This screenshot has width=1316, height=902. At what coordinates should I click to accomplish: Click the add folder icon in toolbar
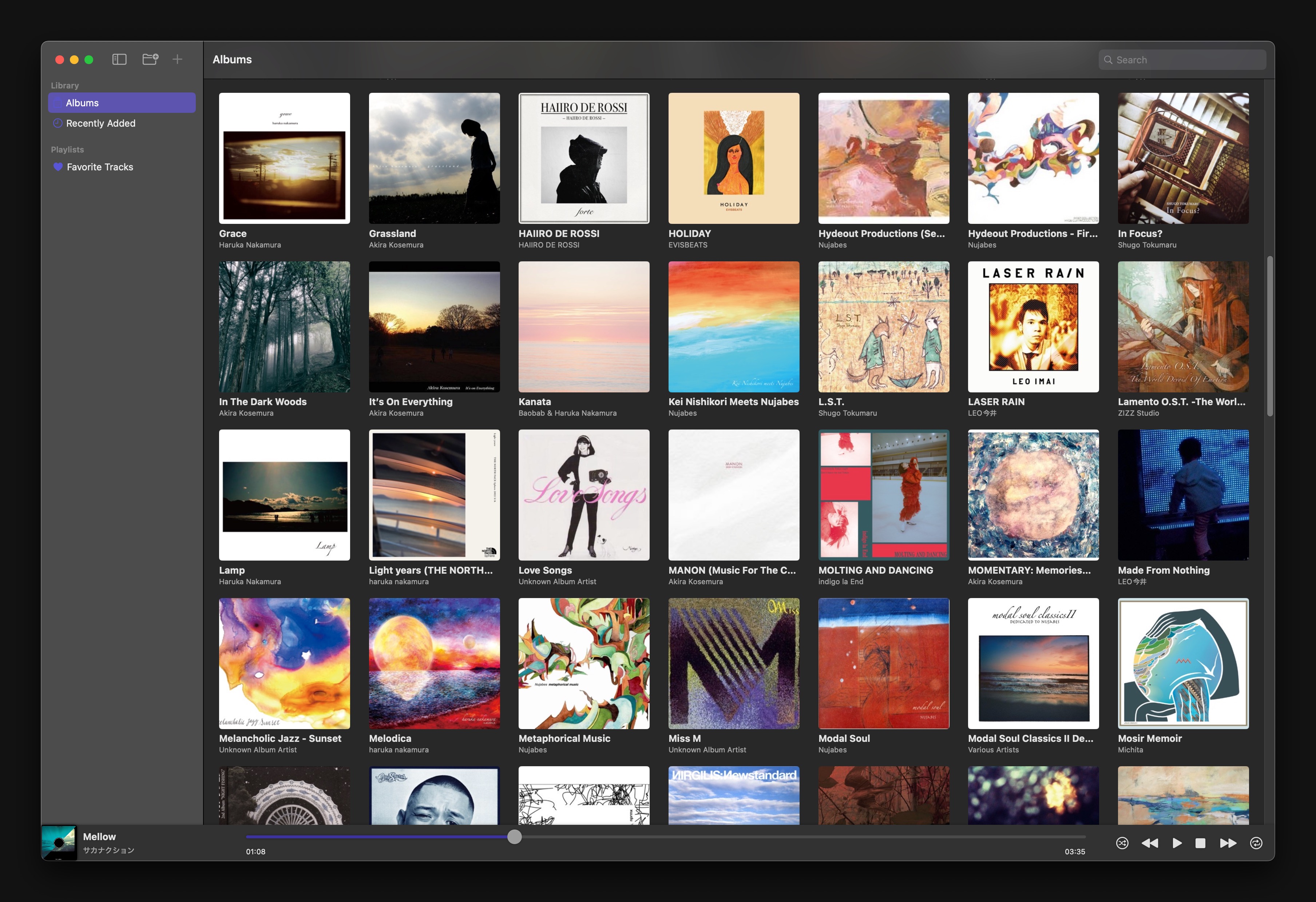150,59
